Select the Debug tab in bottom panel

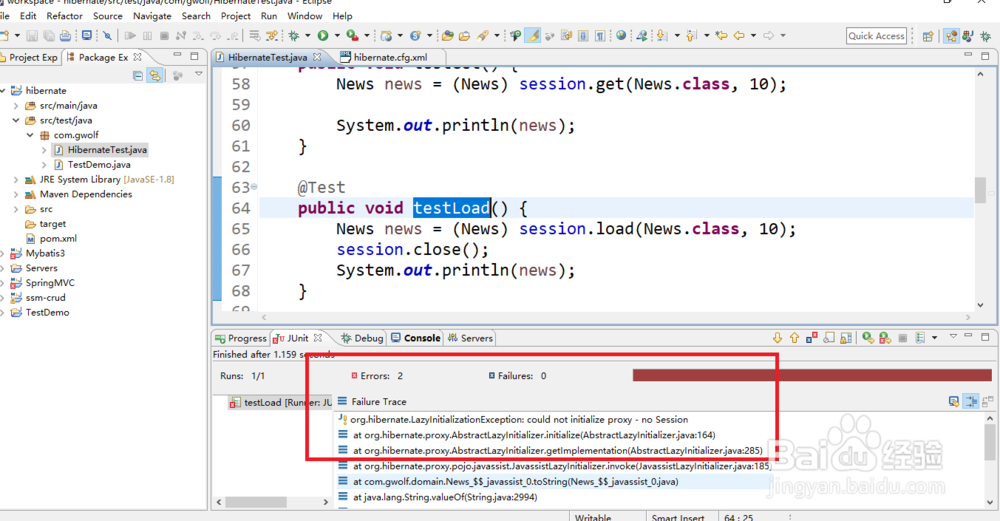click(362, 338)
